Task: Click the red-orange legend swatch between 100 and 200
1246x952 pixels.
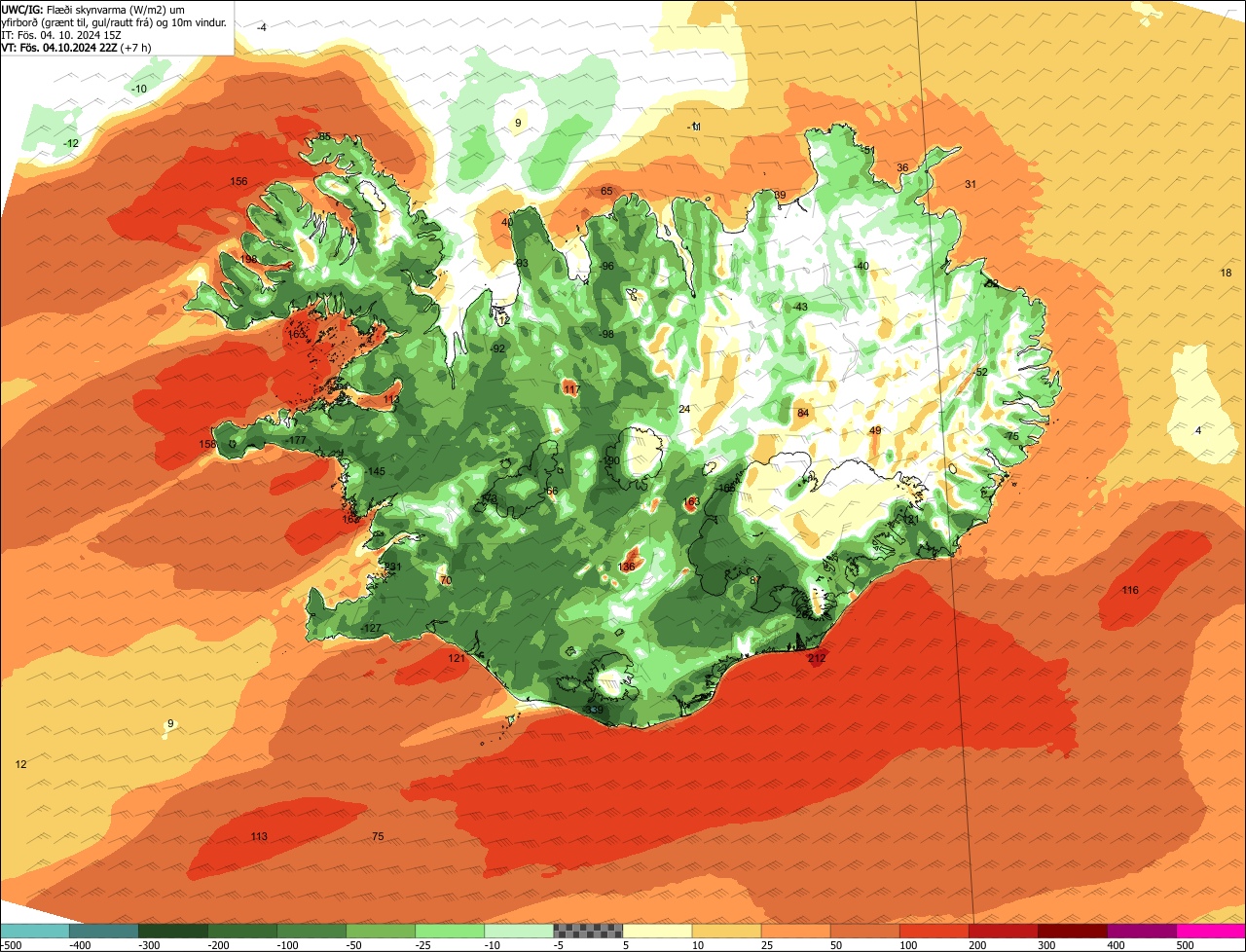Action: pyautogui.click(x=934, y=931)
